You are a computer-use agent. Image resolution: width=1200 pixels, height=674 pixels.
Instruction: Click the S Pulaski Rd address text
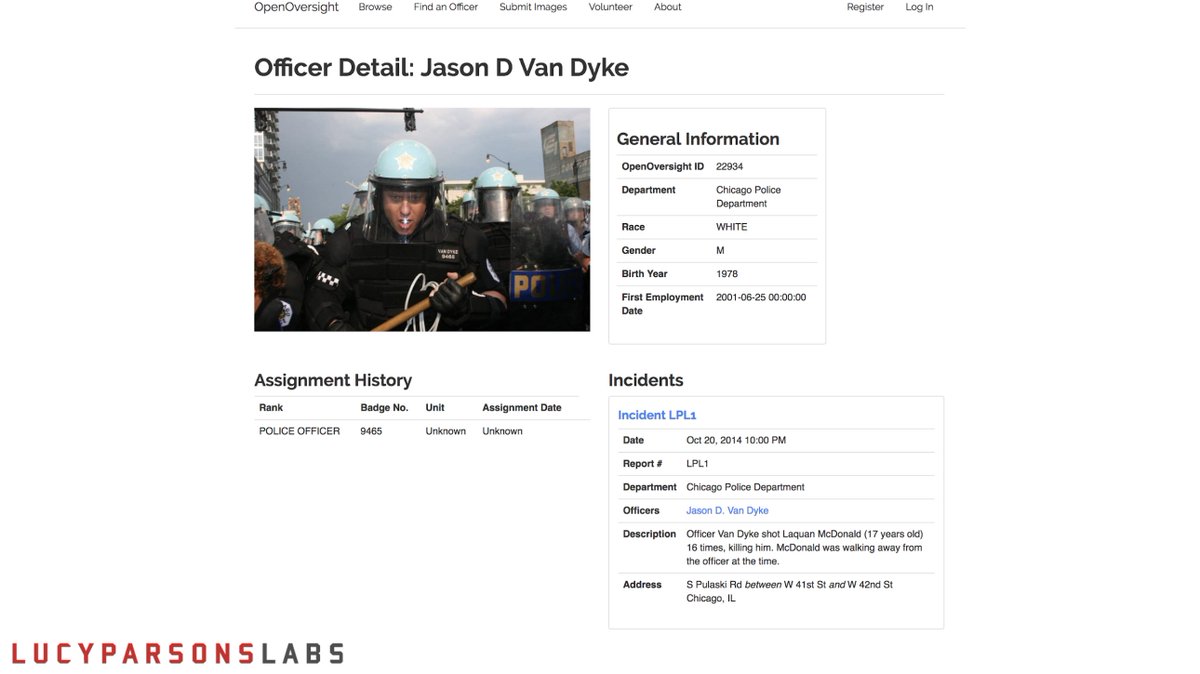point(789,592)
